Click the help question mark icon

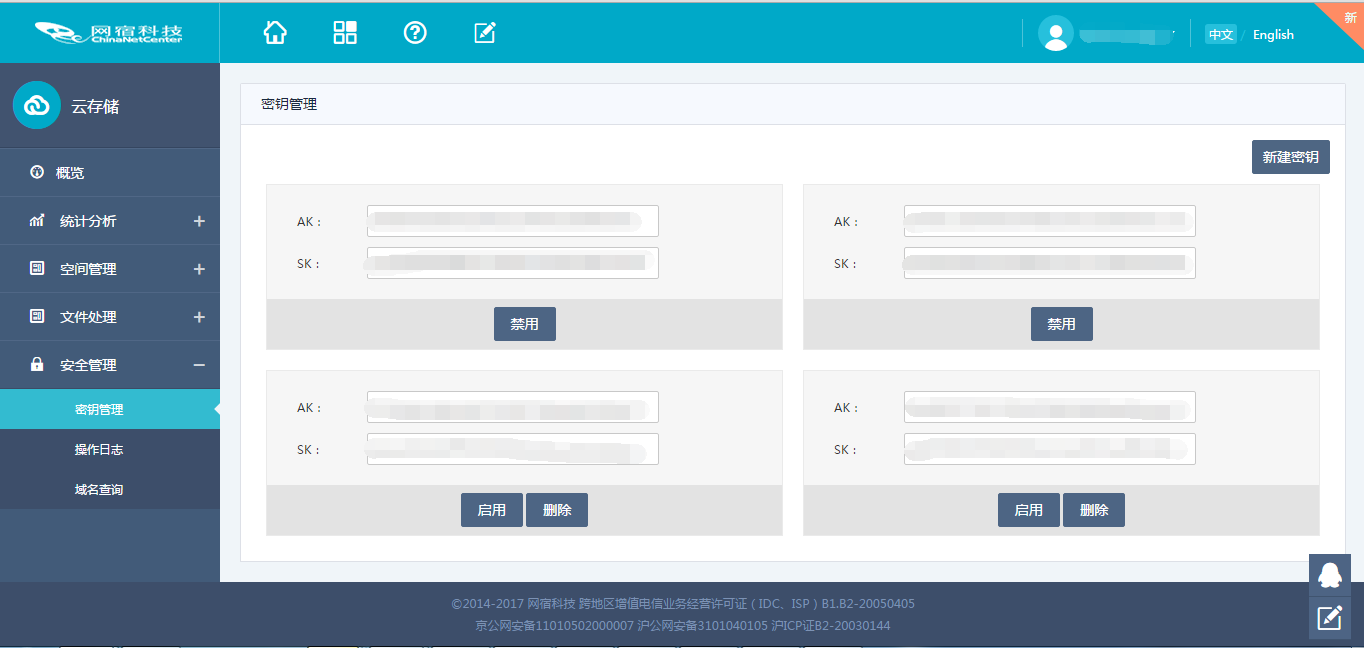coord(415,32)
